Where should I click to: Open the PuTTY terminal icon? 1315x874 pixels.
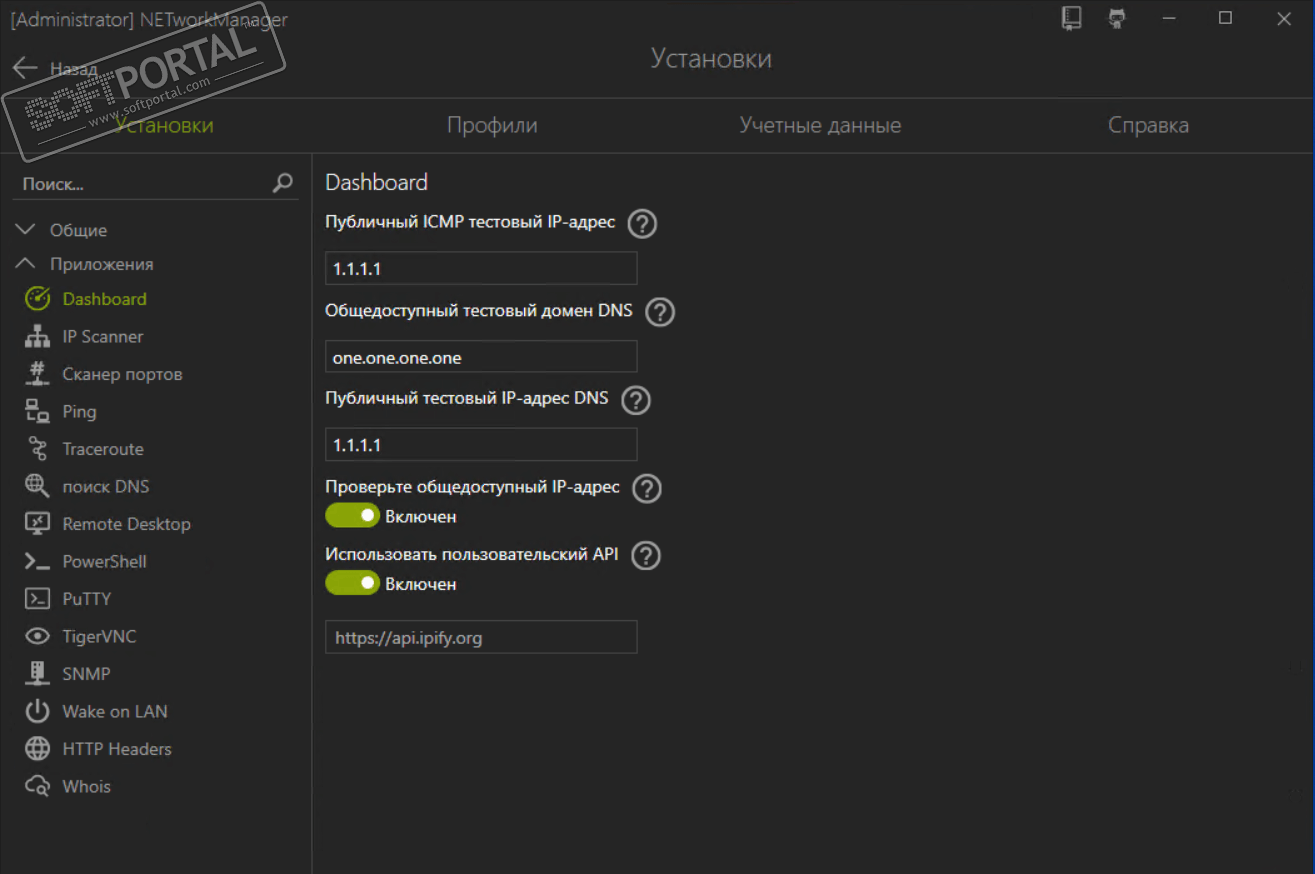(x=37, y=599)
